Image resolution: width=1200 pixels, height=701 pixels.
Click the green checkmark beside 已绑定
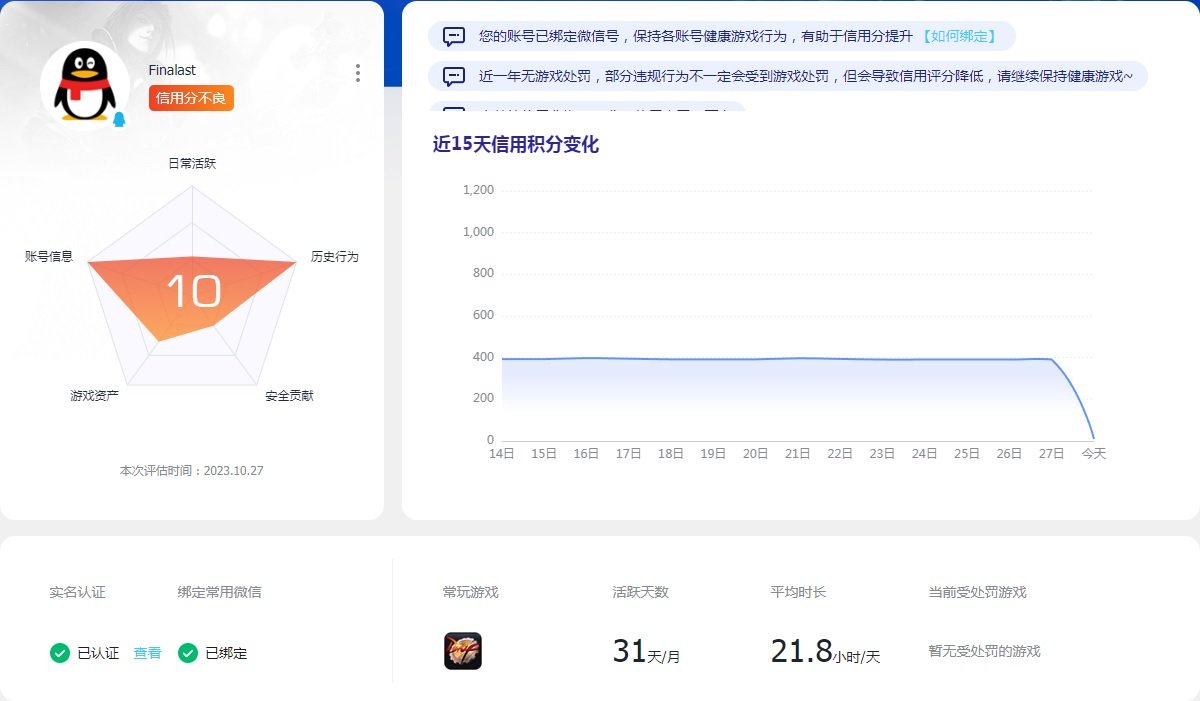187,651
